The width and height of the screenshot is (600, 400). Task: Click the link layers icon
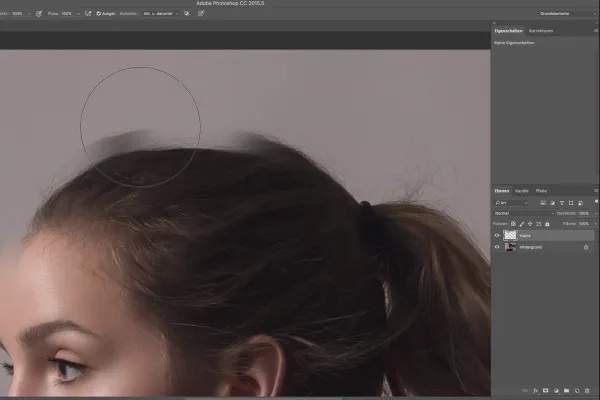(x=525, y=391)
